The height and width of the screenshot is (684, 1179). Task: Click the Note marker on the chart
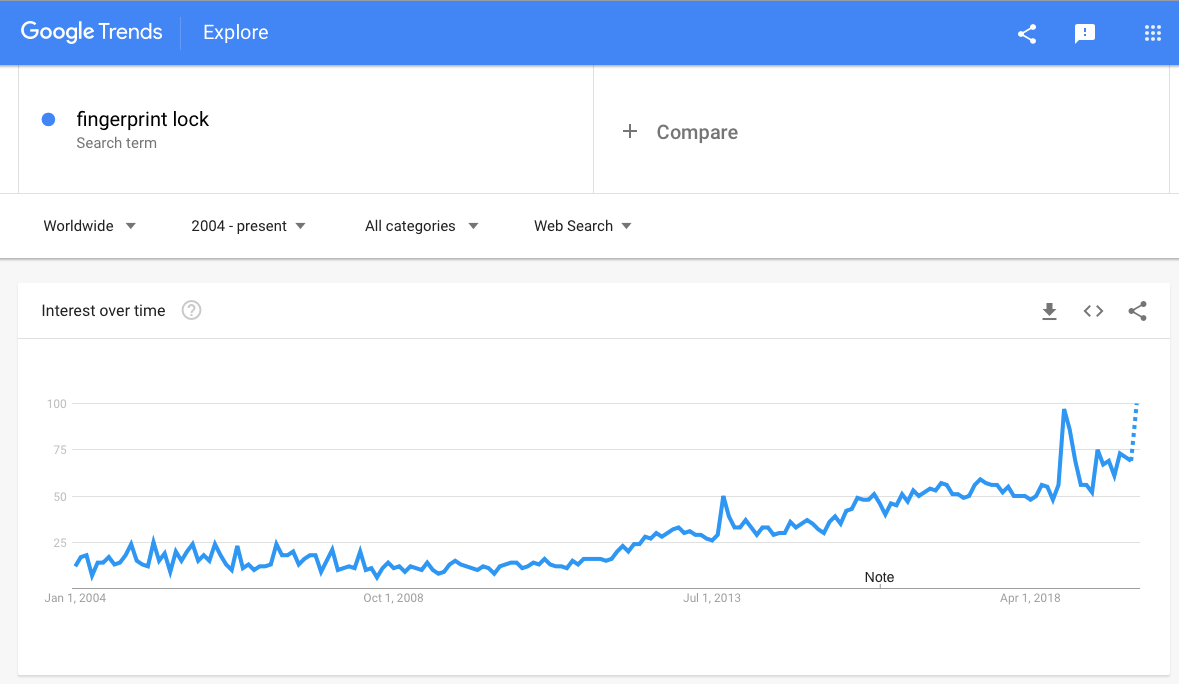pyautogui.click(x=879, y=577)
